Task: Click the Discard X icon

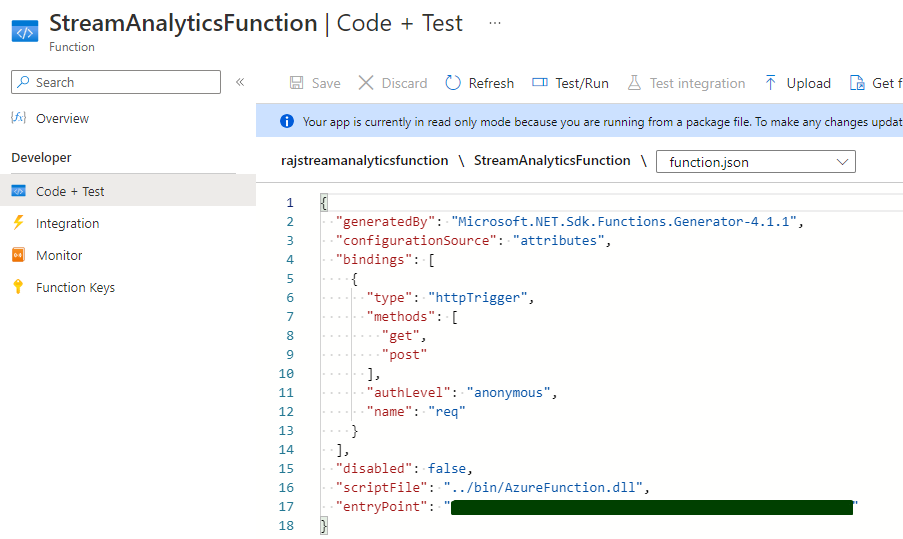Action: pyautogui.click(x=366, y=83)
